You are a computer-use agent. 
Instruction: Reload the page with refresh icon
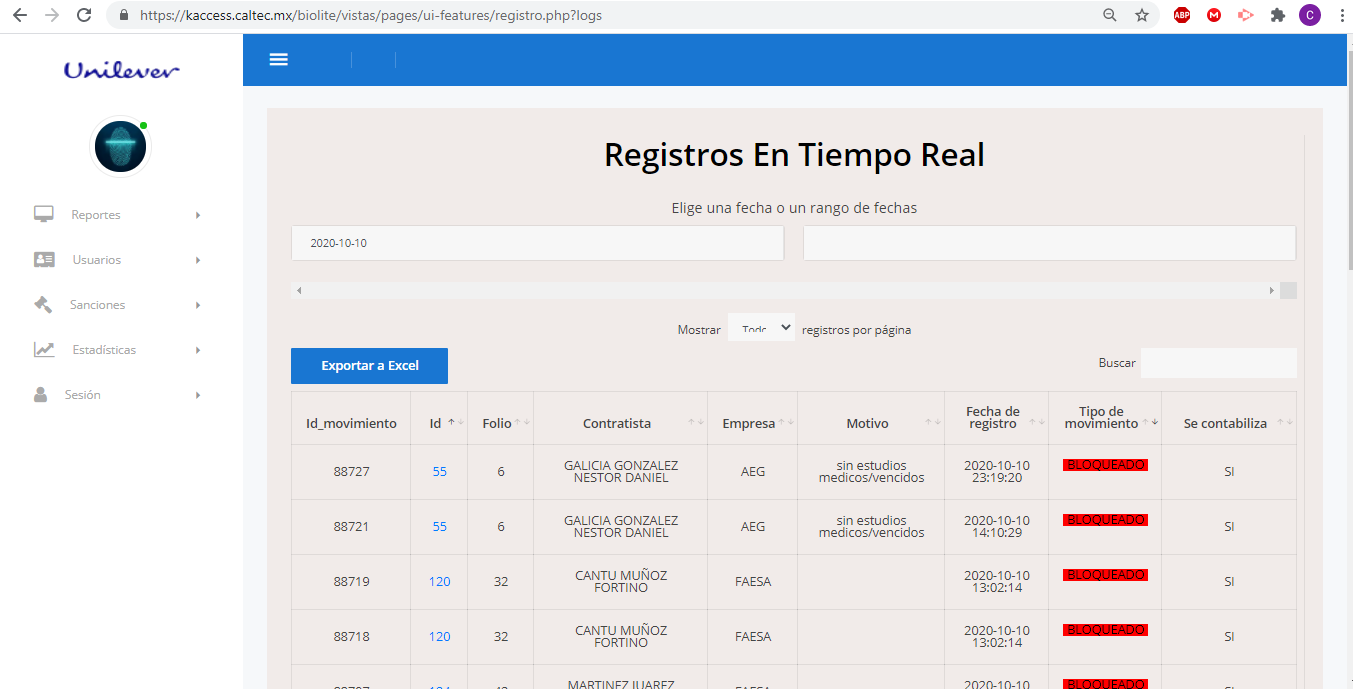coord(84,15)
